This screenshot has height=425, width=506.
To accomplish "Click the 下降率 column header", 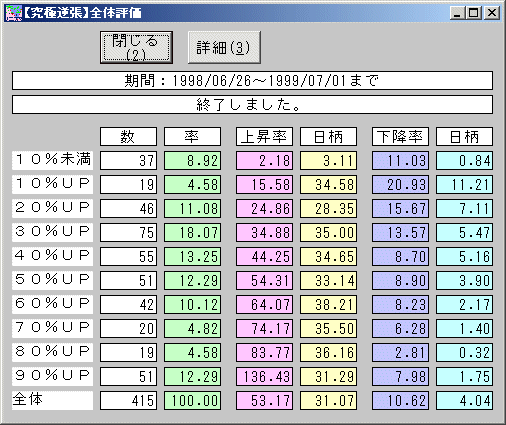I will pyautogui.click(x=400, y=136).
